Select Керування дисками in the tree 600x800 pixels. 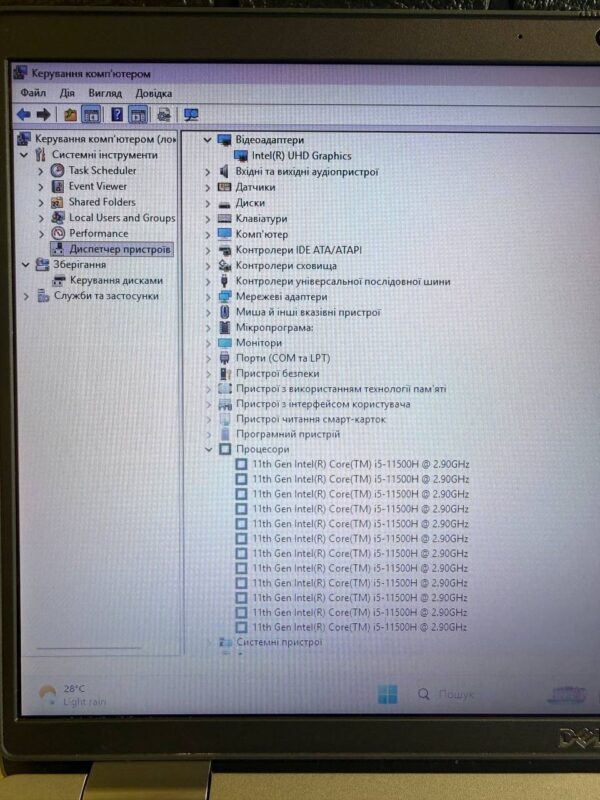coord(116,280)
